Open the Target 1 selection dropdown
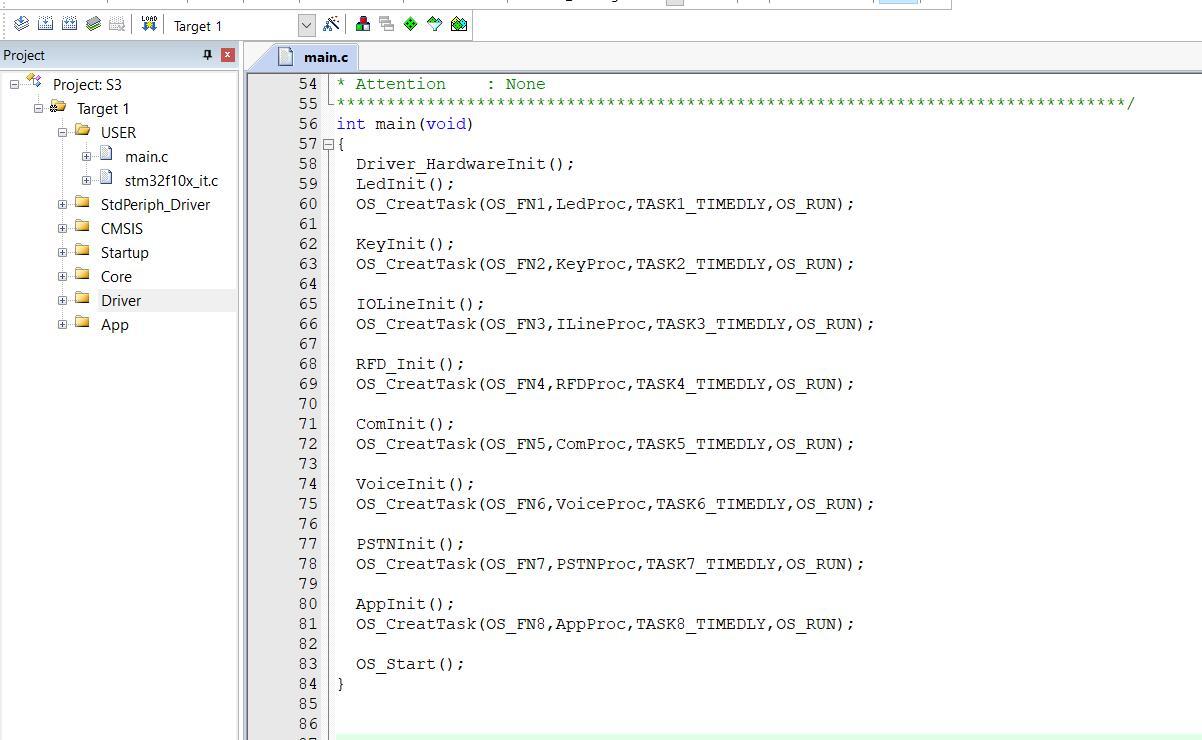Screen dimensions: 1202x740 [x=307, y=25]
